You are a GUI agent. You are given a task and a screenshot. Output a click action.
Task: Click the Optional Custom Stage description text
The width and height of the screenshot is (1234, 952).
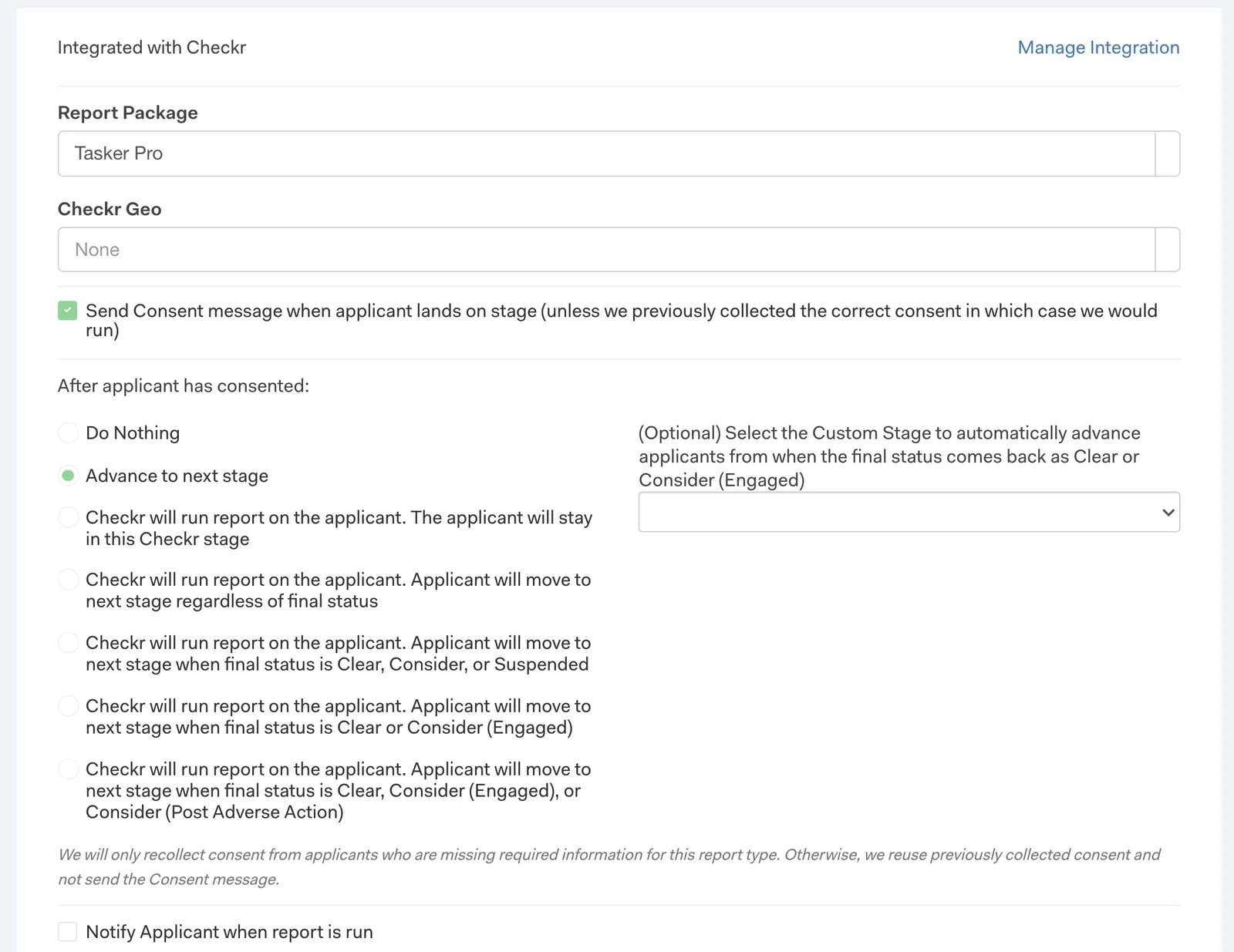click(890, 456)
